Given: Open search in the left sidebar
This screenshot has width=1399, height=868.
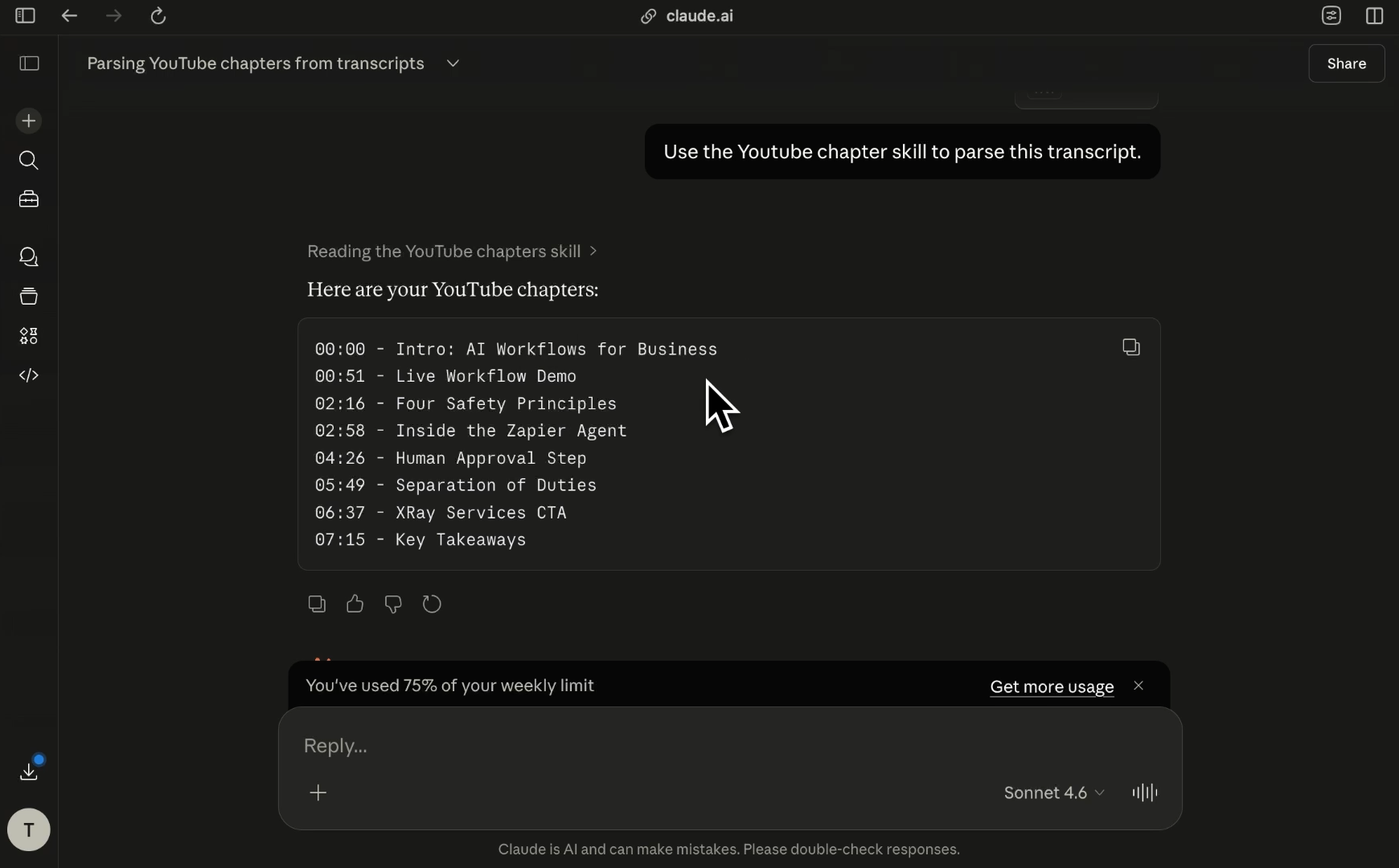Looking at the screenshot, I should [29, 161].
